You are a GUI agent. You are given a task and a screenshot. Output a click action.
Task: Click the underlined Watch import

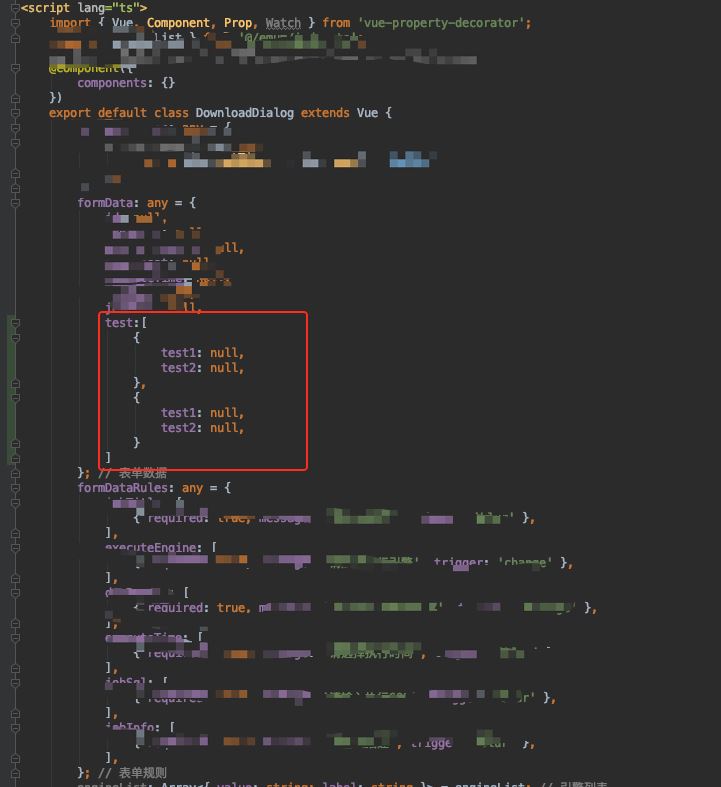283,23
